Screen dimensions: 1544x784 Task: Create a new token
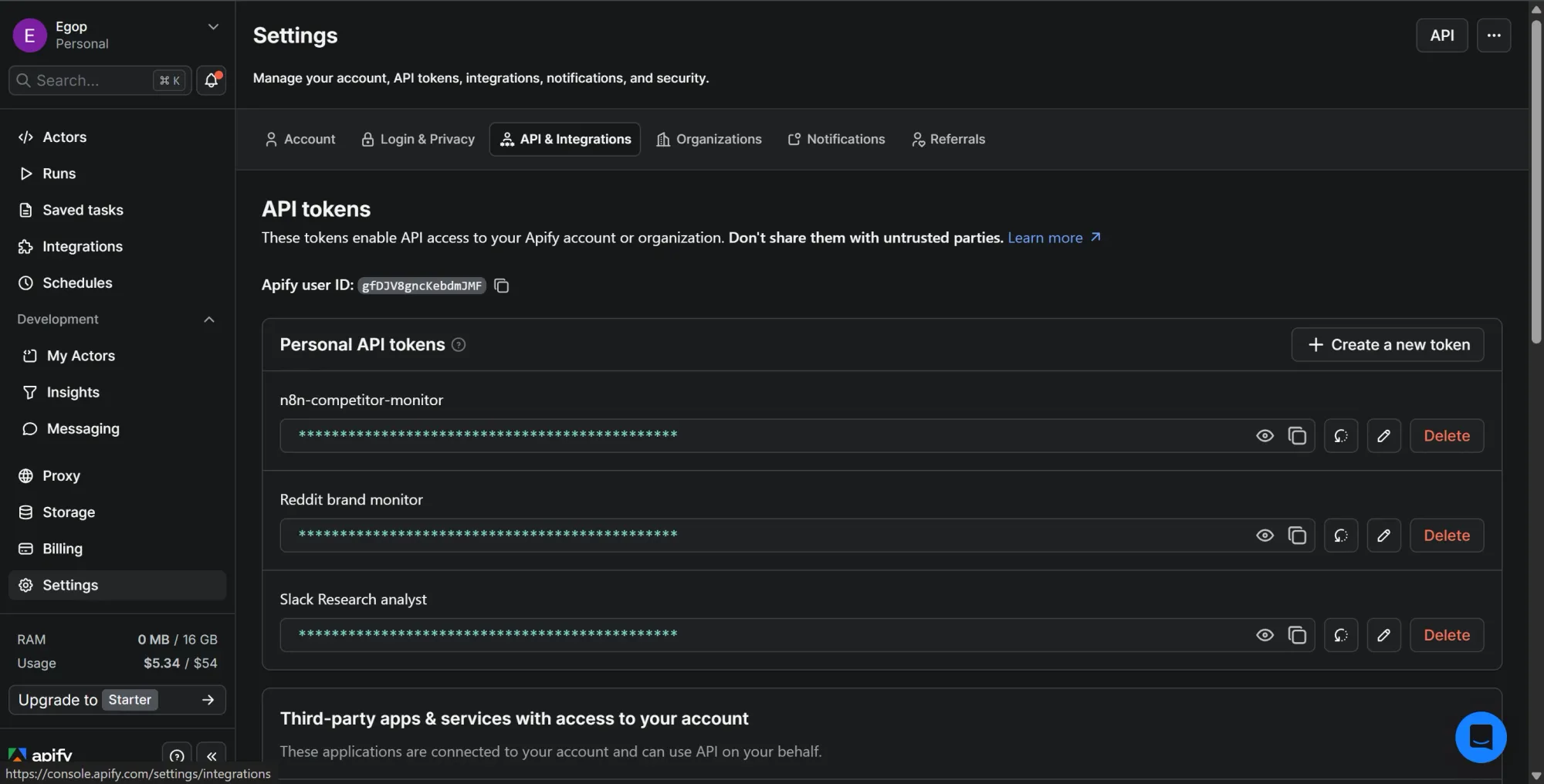click(1387, 345)
